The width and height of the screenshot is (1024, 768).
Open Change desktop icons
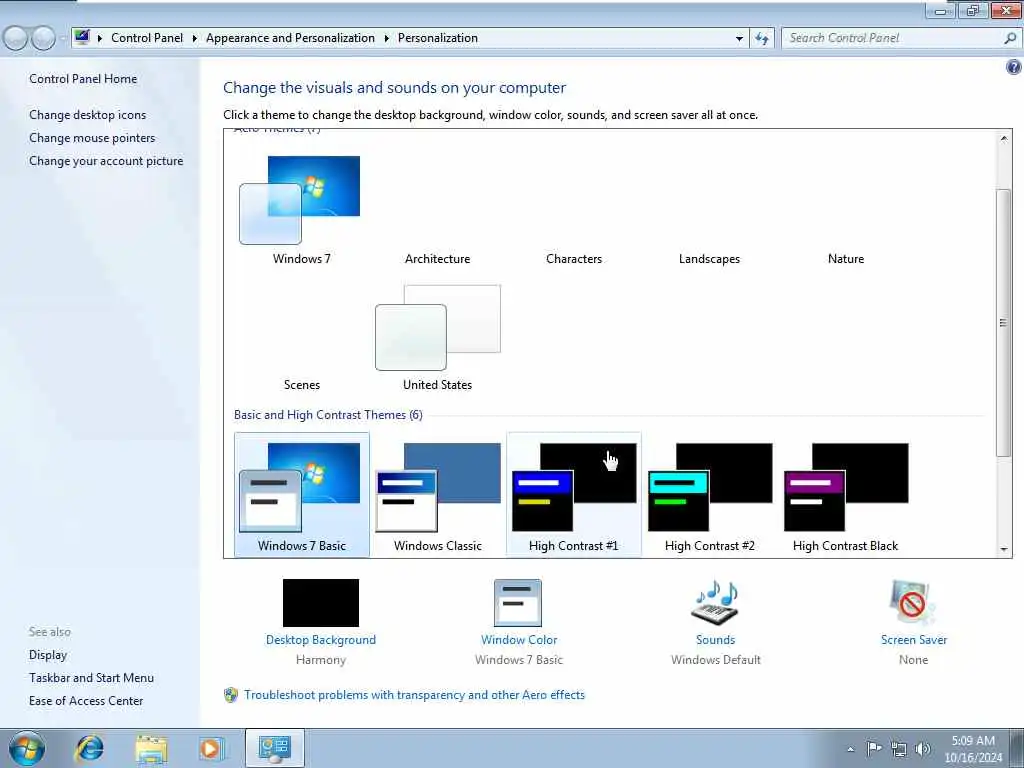(x=88, y=115)
